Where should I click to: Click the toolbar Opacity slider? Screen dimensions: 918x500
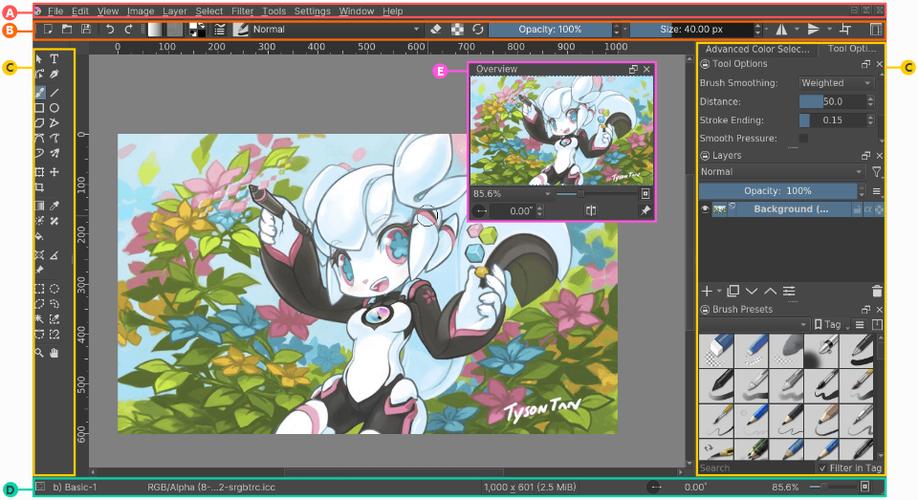[550, 29]
